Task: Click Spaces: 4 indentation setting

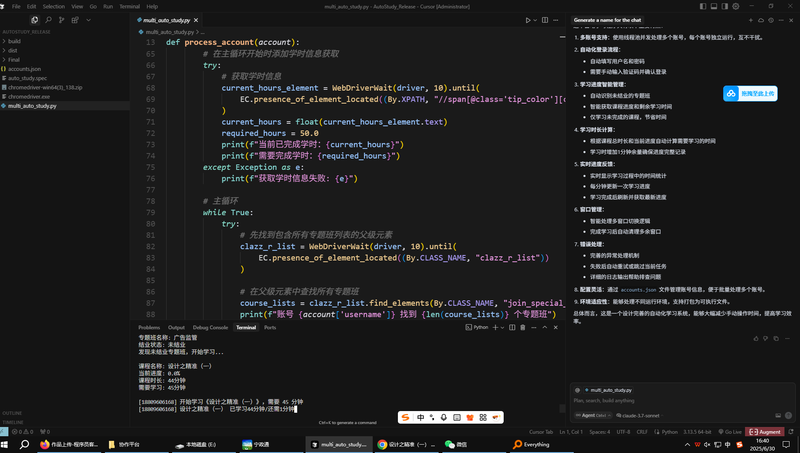Action: point(599,432)
